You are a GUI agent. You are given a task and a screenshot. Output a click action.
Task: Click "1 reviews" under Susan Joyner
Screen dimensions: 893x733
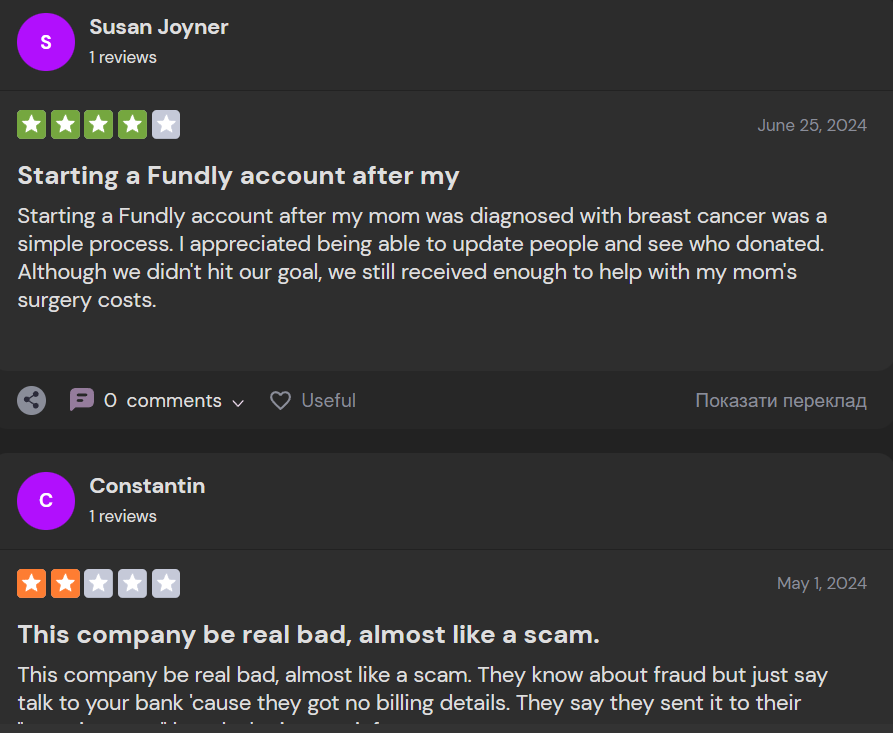pyautogui.click(x=123, y=58)
